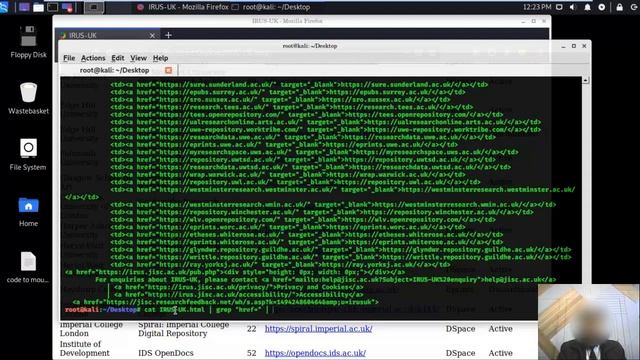Open the Kali applications menu icon

pyautogui.click(x=4, y=7)
